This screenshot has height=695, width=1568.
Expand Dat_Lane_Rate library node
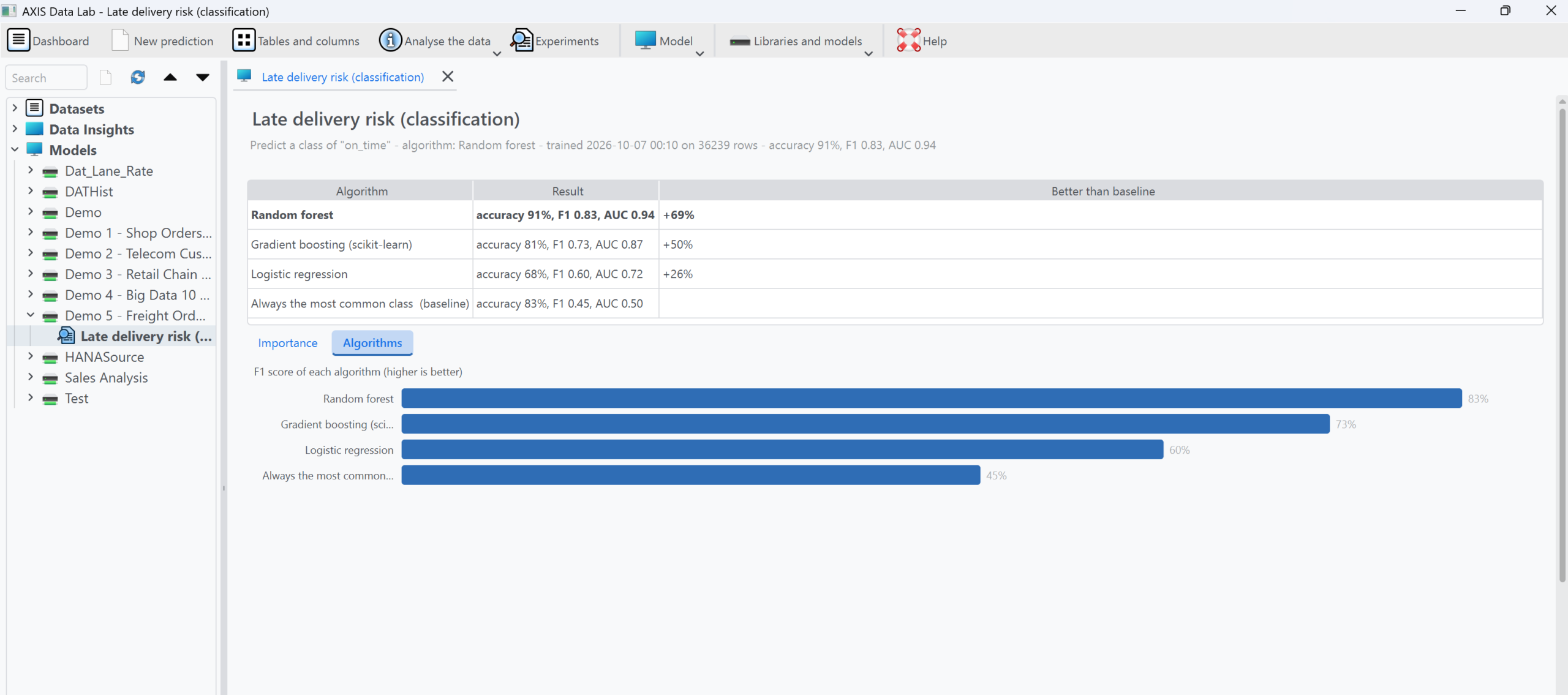pos(31,171)
